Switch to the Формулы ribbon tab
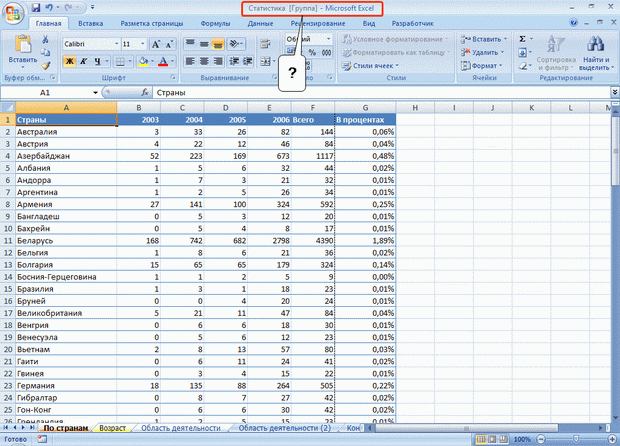The image size is (620, 446). click(215, 23)
